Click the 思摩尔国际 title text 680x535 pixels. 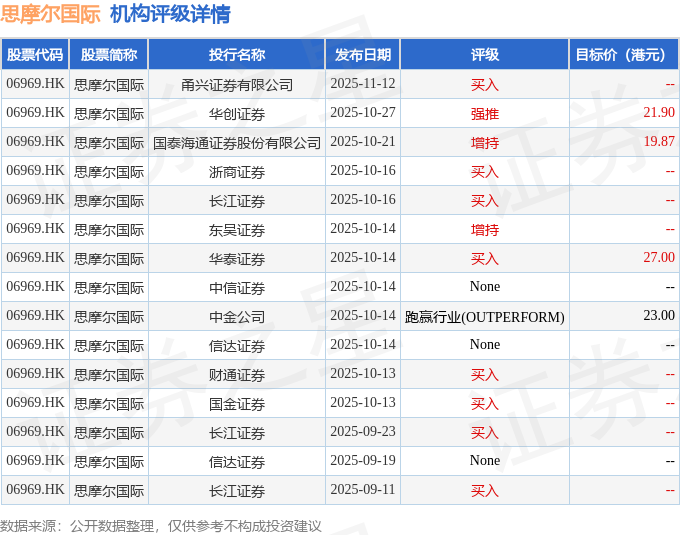50,14
